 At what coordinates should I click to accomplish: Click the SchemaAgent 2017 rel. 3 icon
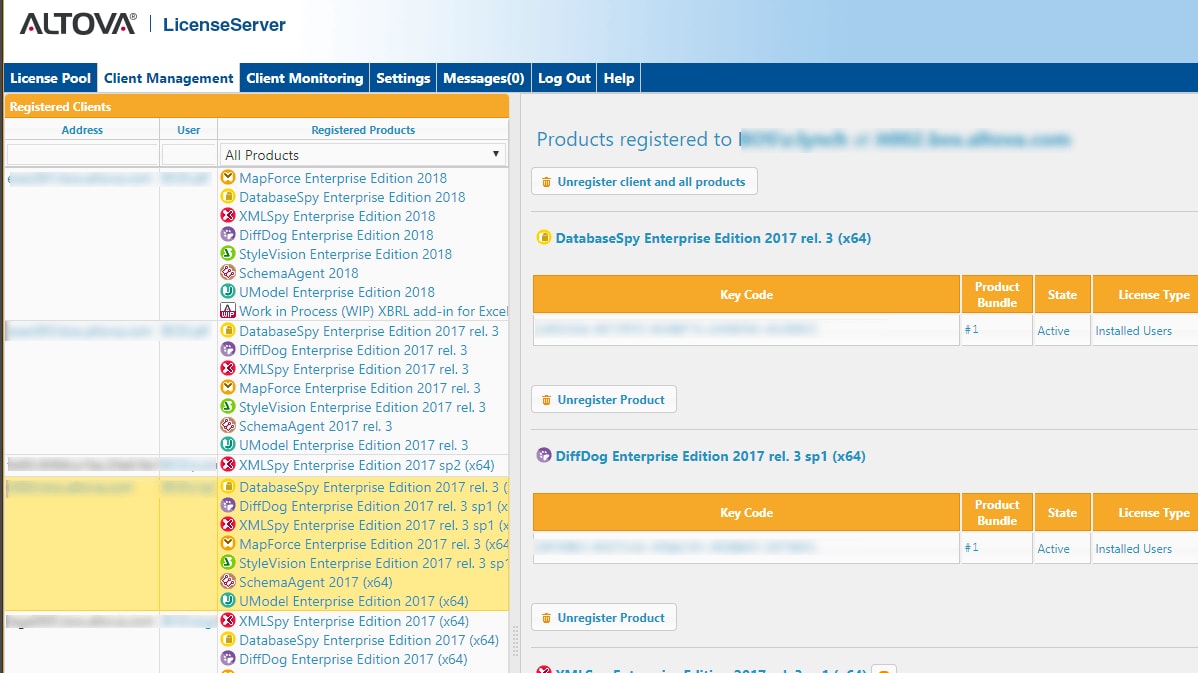coord(228,425)
